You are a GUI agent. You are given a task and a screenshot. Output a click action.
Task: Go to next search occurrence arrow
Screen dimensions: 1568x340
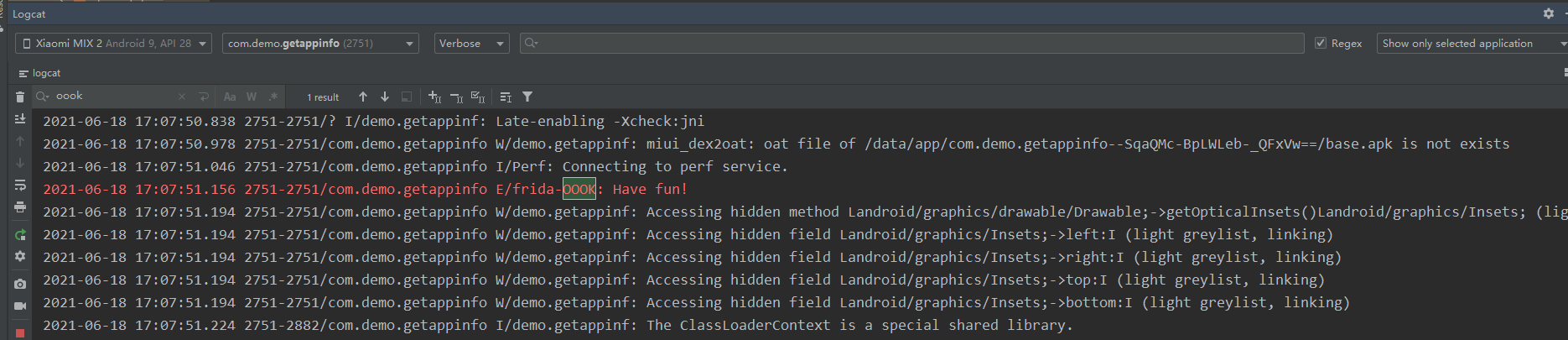[x=385, y=97]
